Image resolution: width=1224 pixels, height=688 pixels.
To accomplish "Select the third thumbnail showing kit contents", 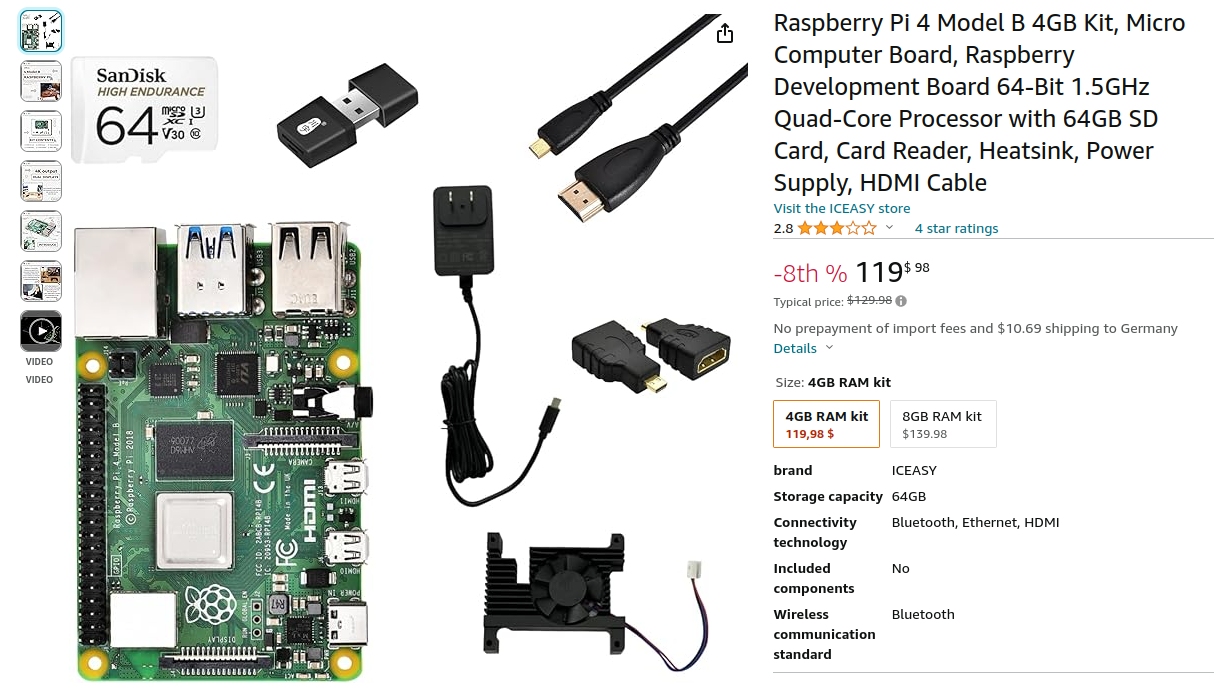I will pyautogui.click(x=41, y=131).
